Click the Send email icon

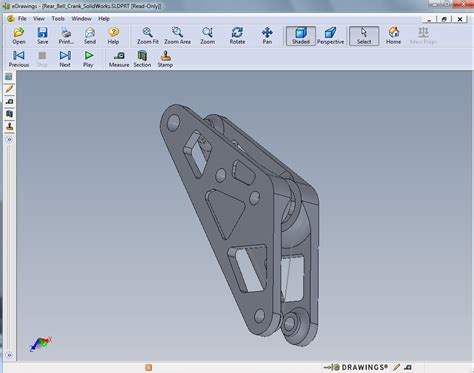coord(90,36)
